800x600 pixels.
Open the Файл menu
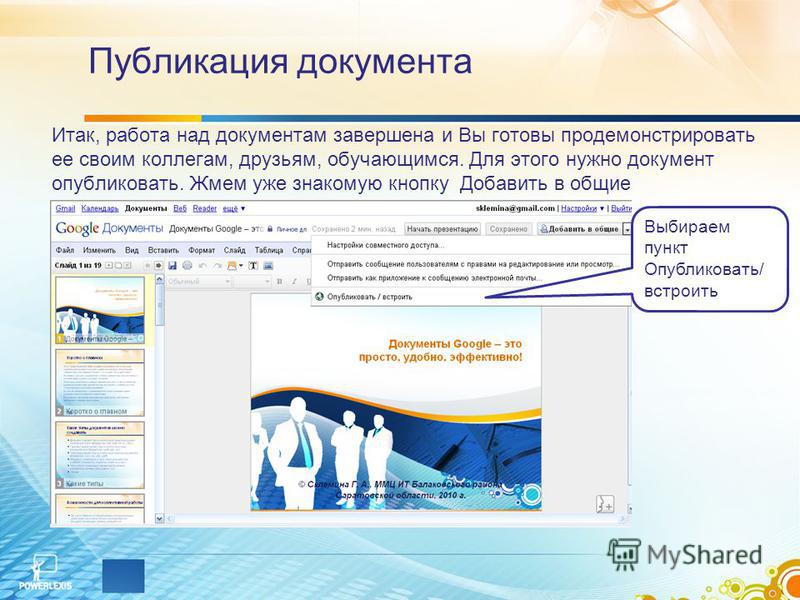(x=65, y=251)
